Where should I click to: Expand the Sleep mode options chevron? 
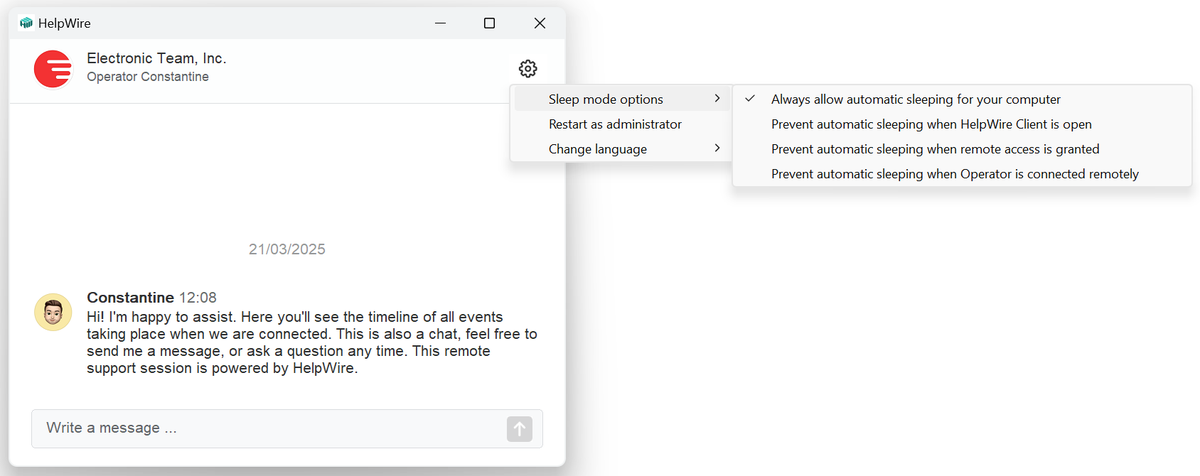pos(716,99)
